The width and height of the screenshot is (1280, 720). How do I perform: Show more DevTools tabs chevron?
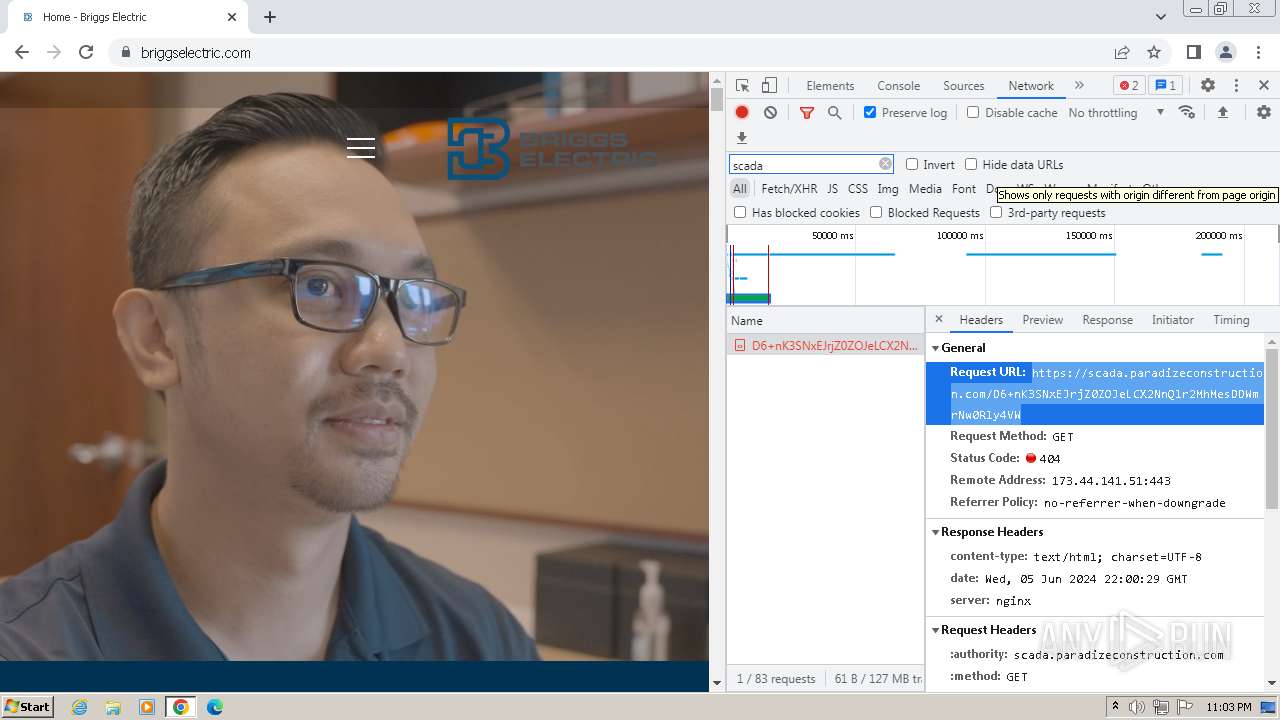(1079, 86)
